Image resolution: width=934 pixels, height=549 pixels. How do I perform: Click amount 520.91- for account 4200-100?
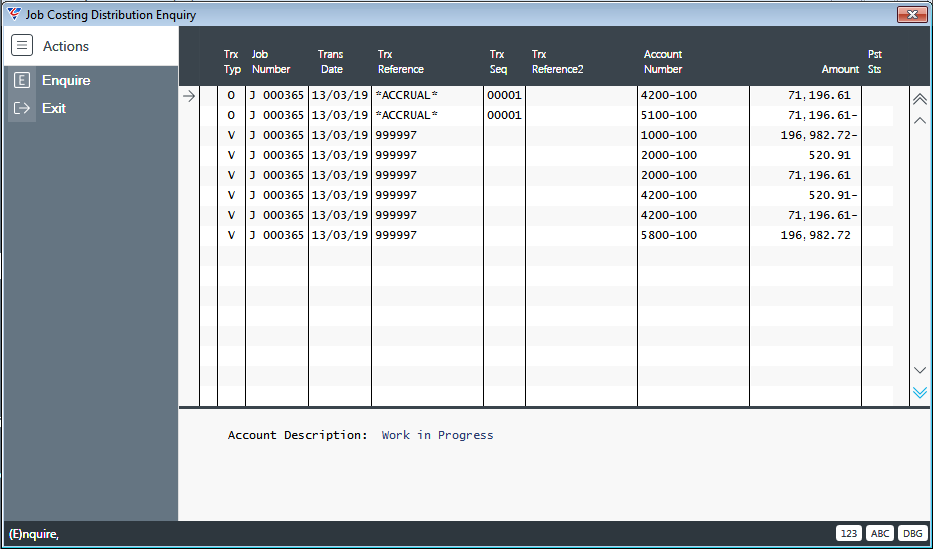833,195
